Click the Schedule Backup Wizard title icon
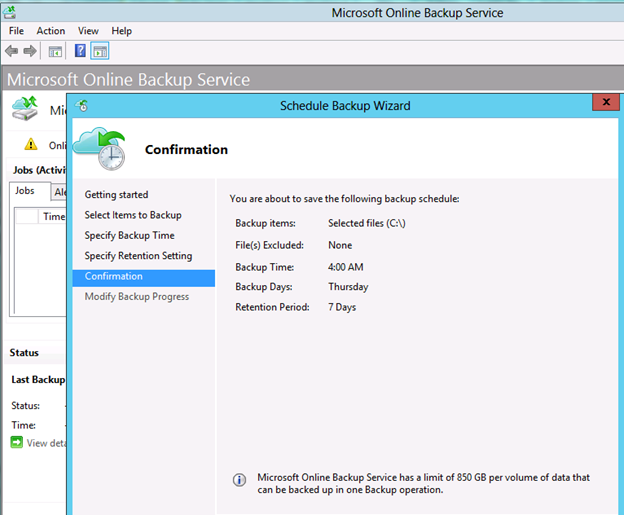The width and height of the screenshot is (624, 515). pos(82,105)
